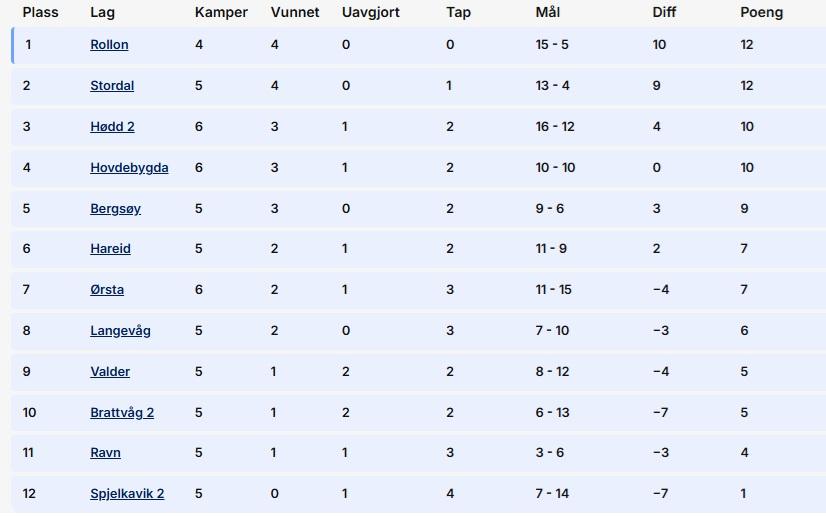This screenshot has height=516, width=826.
Task: Open the Spjelkavik 2 team link
Action: click(x=127, y=494)
